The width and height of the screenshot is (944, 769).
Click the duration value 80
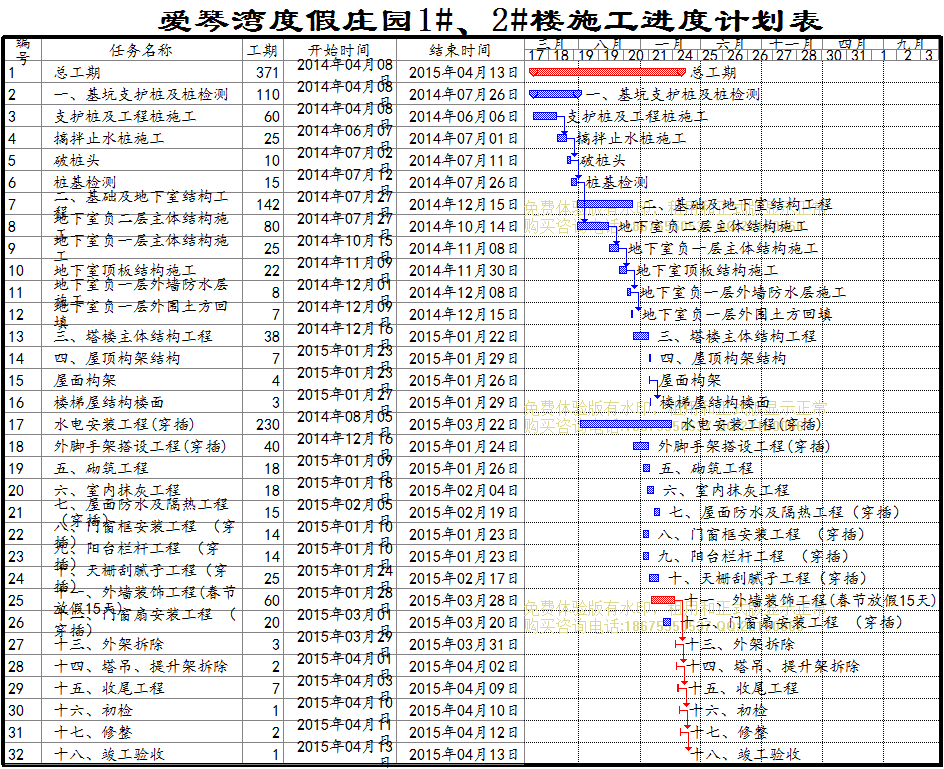[272, 226]
